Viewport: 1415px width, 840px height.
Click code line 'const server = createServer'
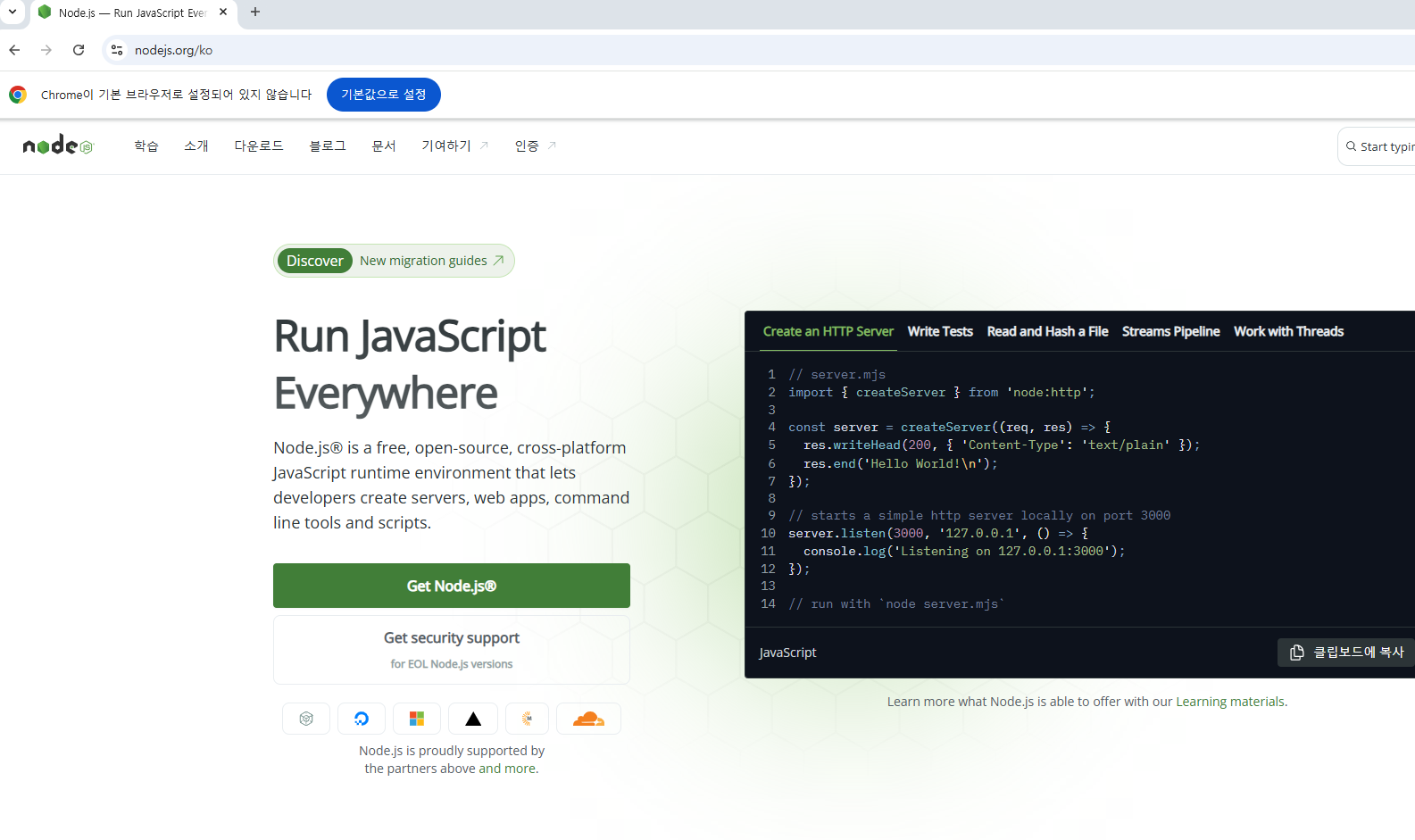[949, 427]
